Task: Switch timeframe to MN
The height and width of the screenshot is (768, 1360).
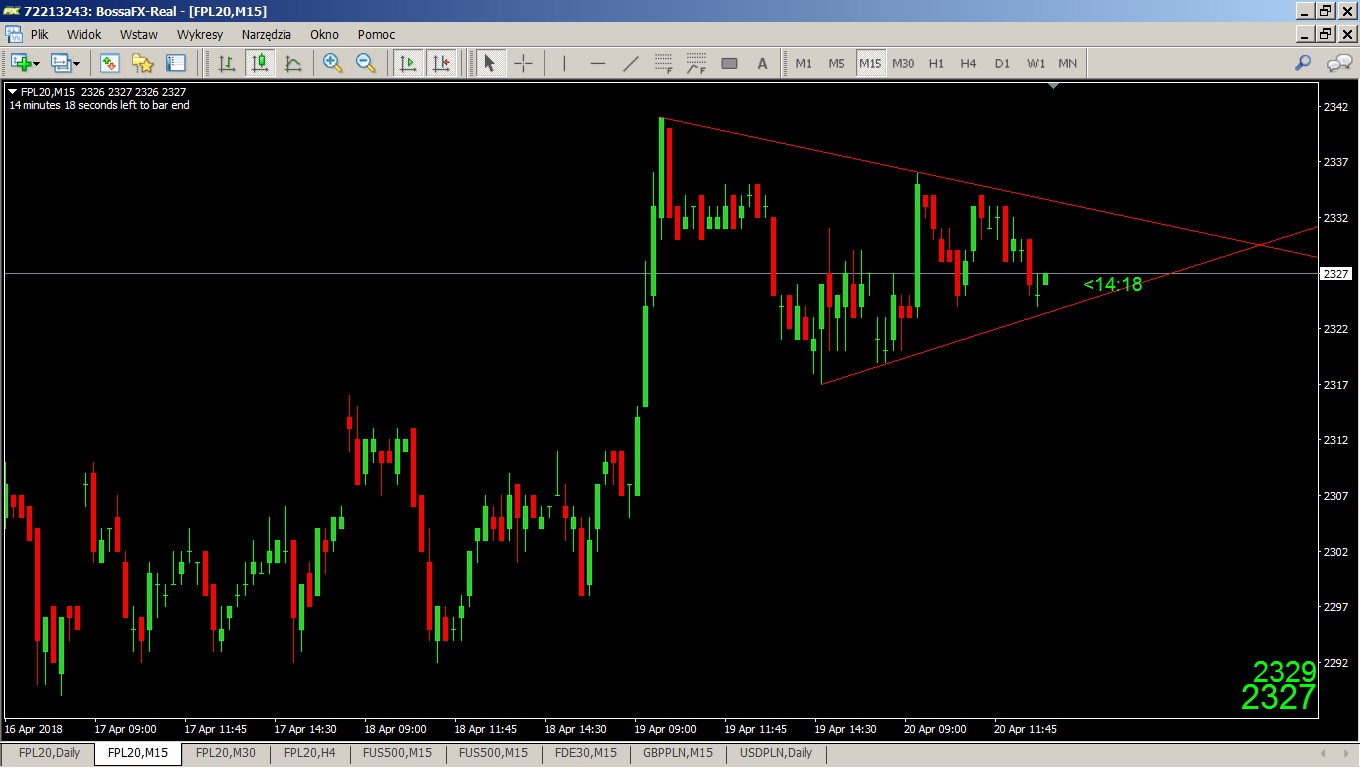Action: pos(1068,63)
